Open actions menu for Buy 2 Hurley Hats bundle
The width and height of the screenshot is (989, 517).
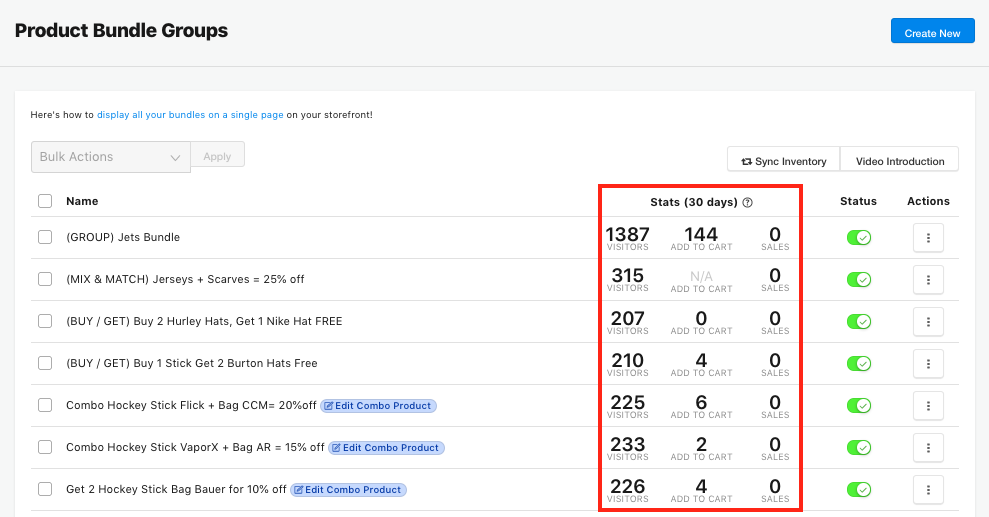[x=928, y=322]
